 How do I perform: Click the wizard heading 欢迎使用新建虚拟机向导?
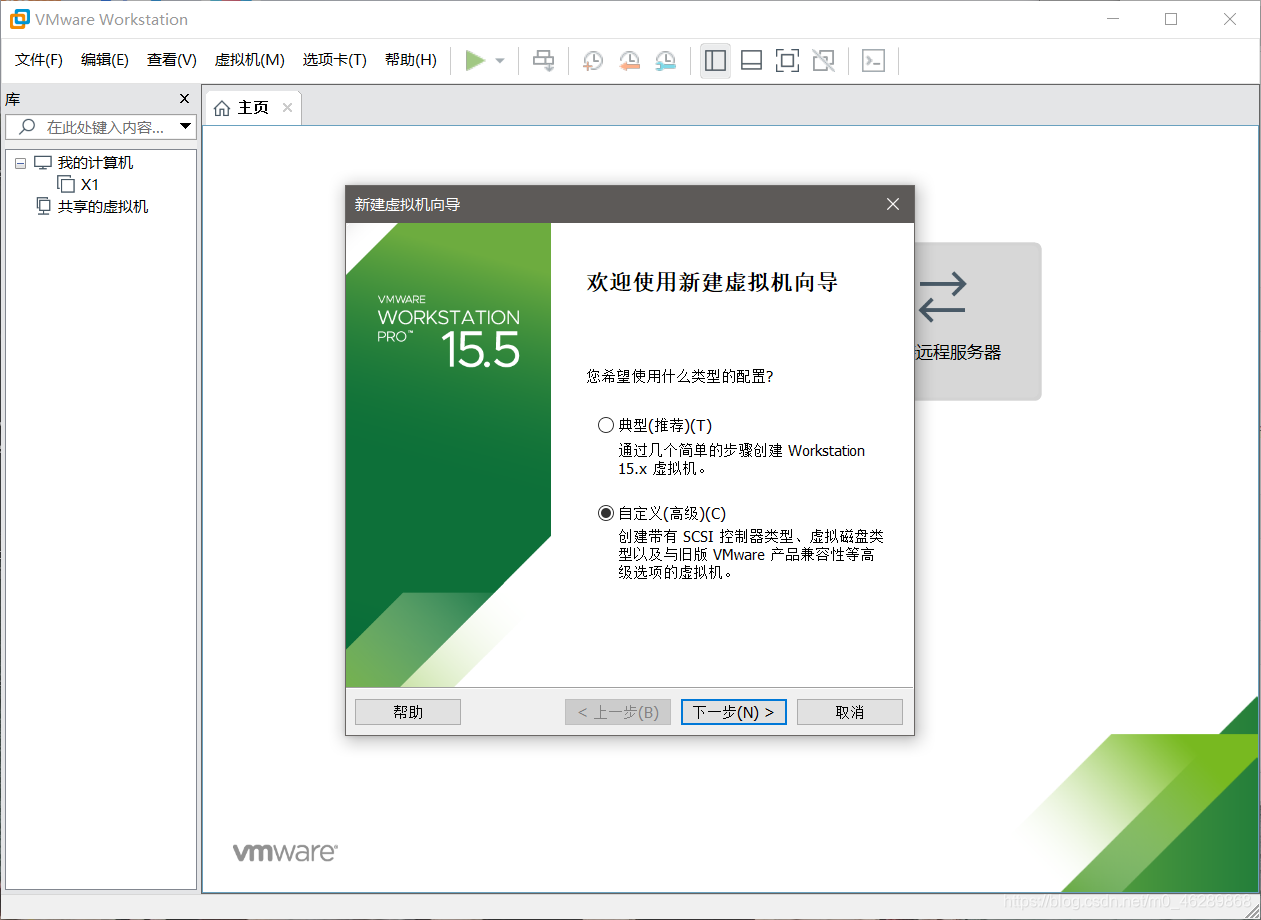[x=712, y=282]
